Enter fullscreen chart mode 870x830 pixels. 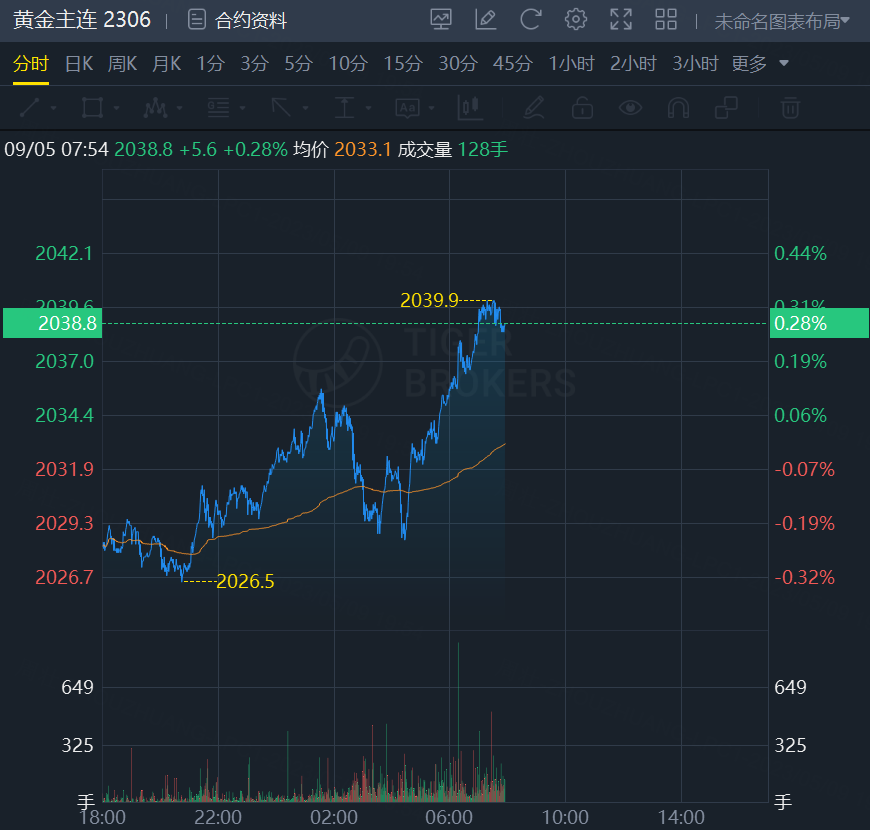click(621, 19)
